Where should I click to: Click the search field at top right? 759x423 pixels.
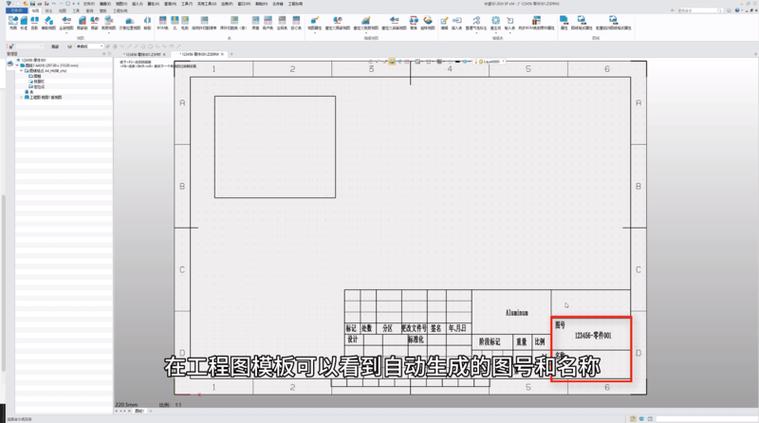[697, 10]
